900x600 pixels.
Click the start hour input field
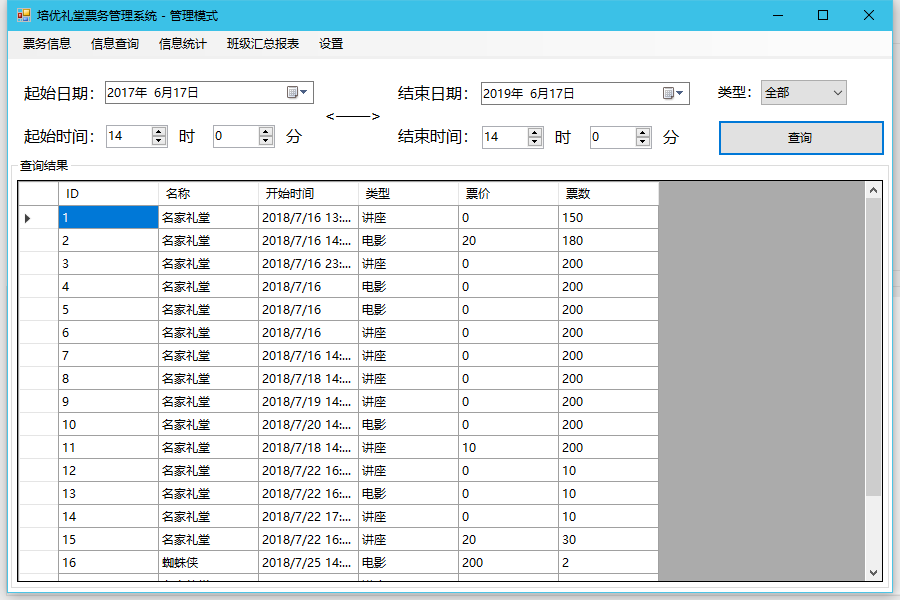(x=128, y=137)
